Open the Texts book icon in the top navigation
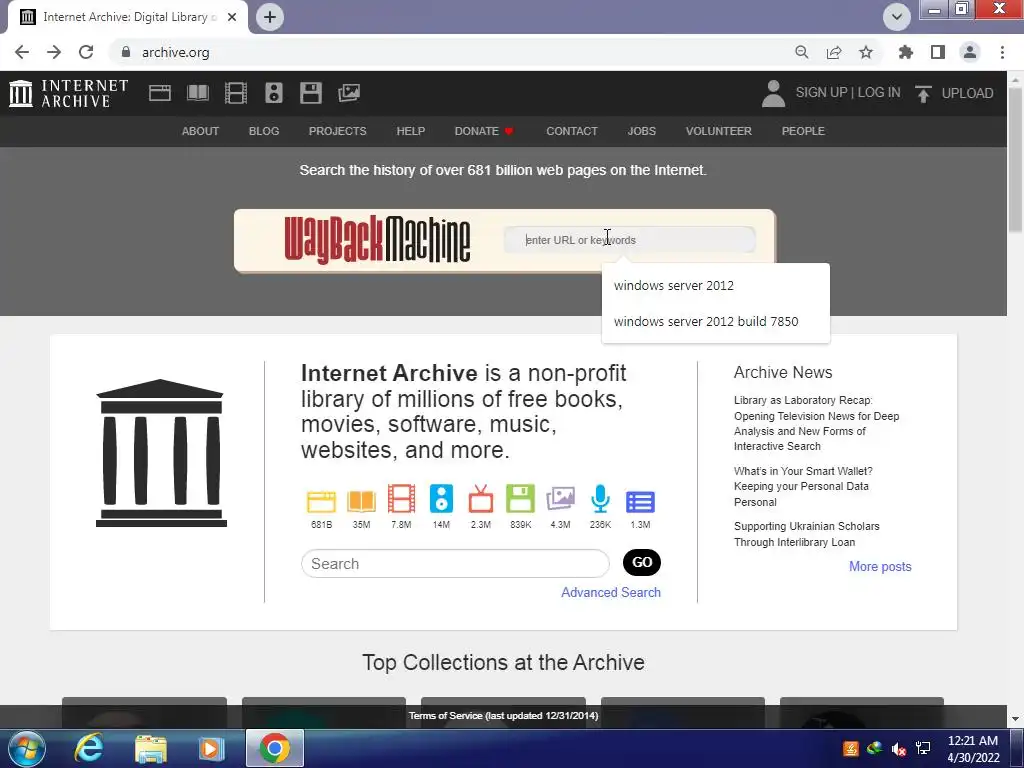 tap(198, 93)
